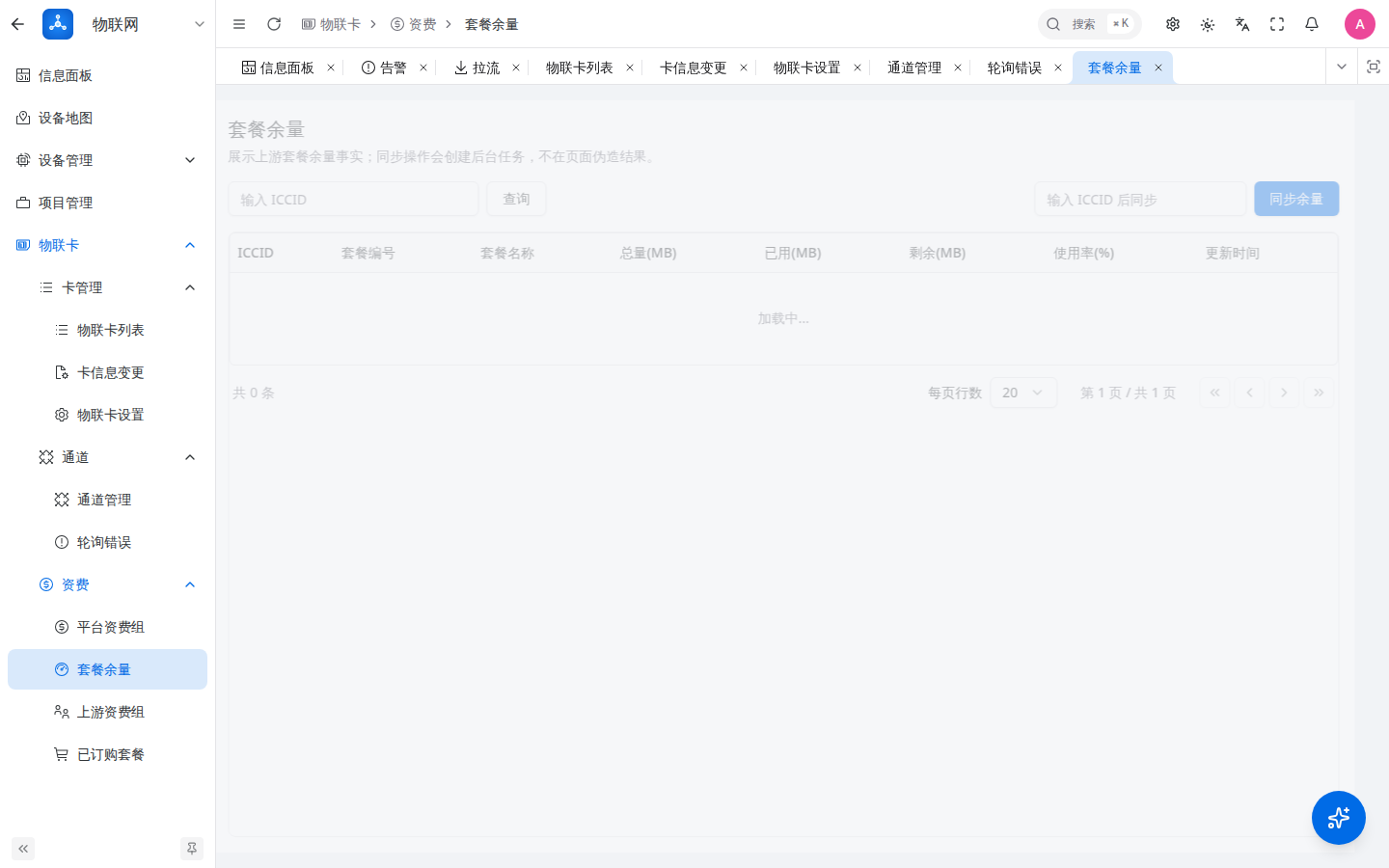1389x868 pixels.
Task: Close the 轮询错误 tab
Action: (x=1058, y=68)
